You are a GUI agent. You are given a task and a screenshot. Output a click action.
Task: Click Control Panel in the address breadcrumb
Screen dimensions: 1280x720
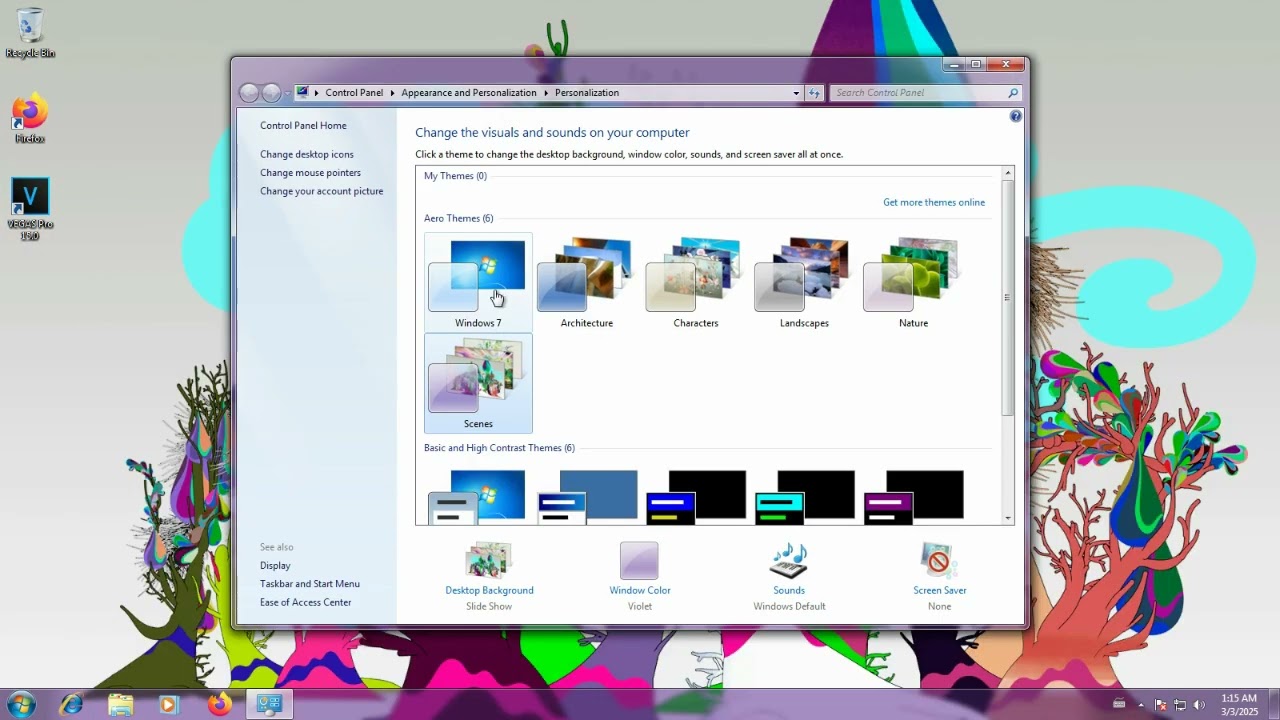[x=354, y=92]
